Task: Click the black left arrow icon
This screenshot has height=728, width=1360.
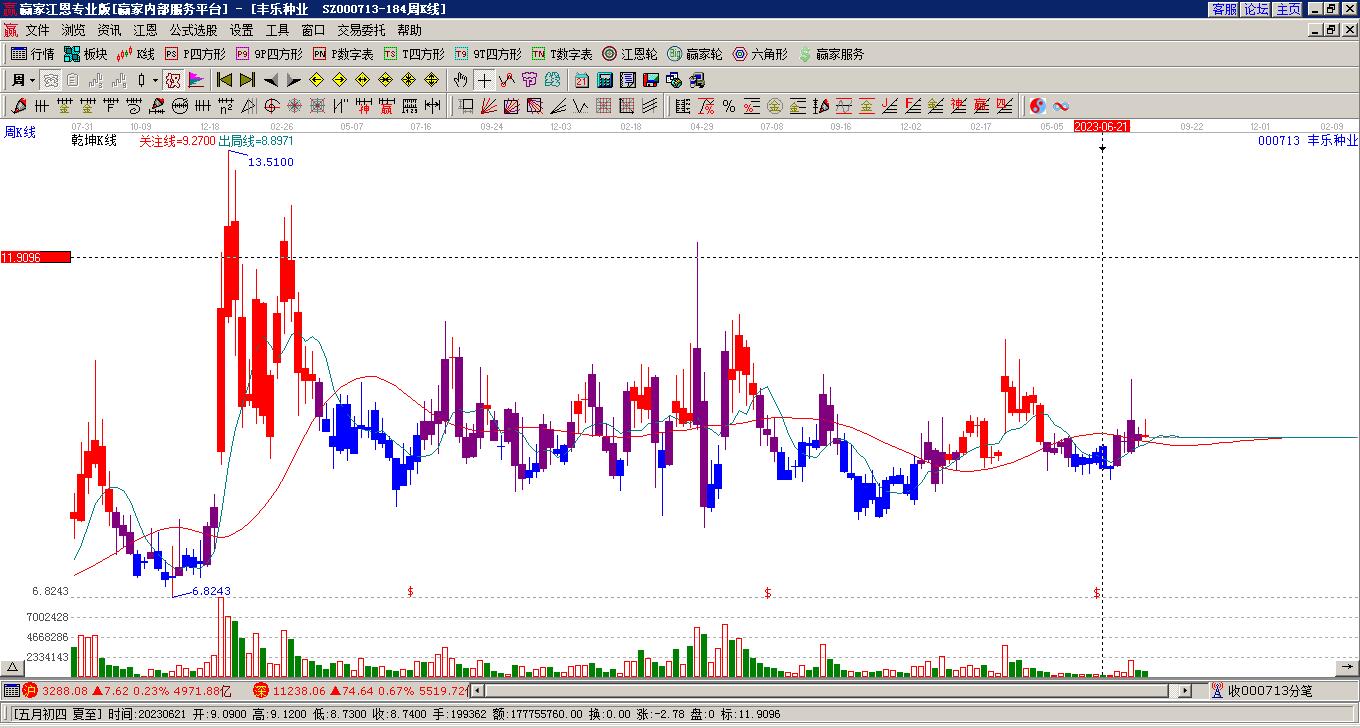Action: pos(271,80)
